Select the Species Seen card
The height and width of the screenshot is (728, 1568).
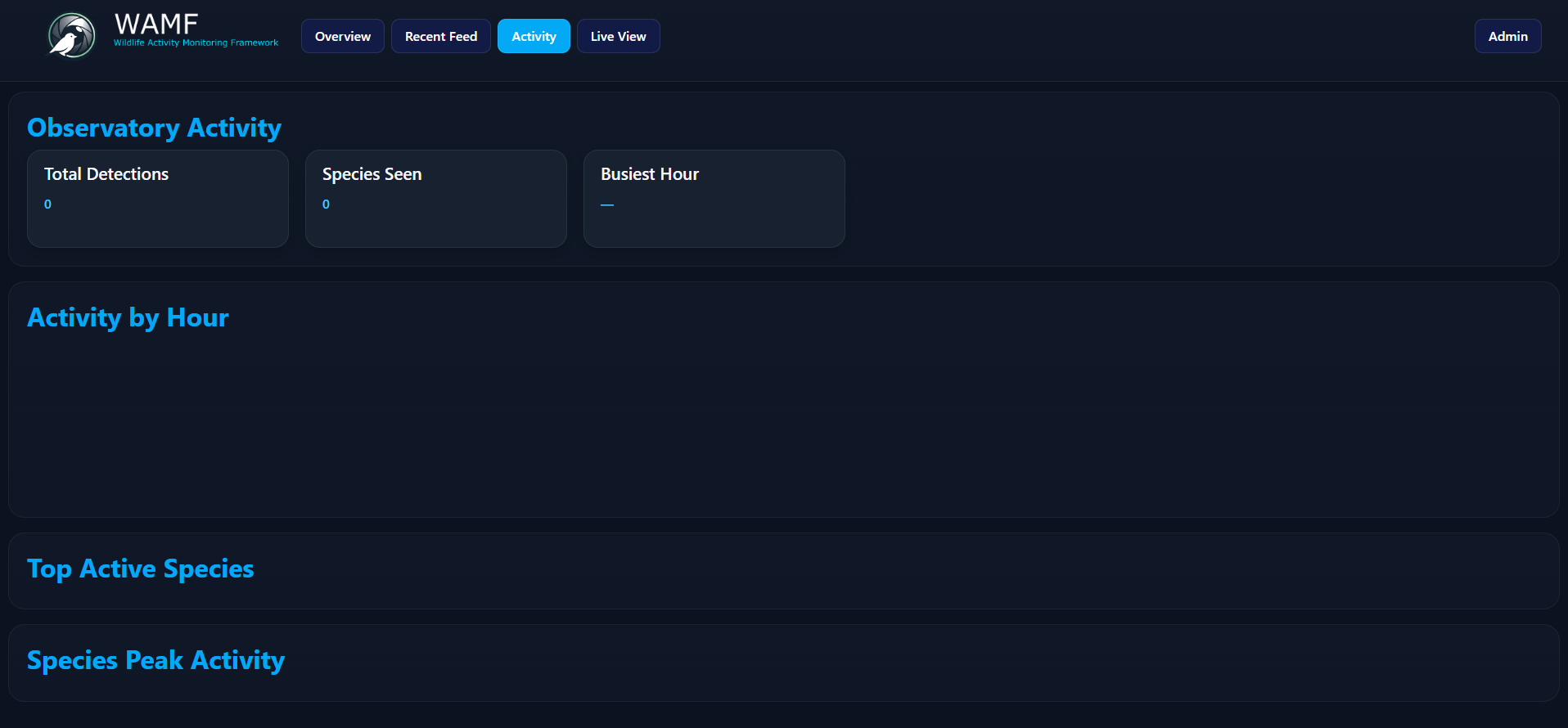pos(436,199)
